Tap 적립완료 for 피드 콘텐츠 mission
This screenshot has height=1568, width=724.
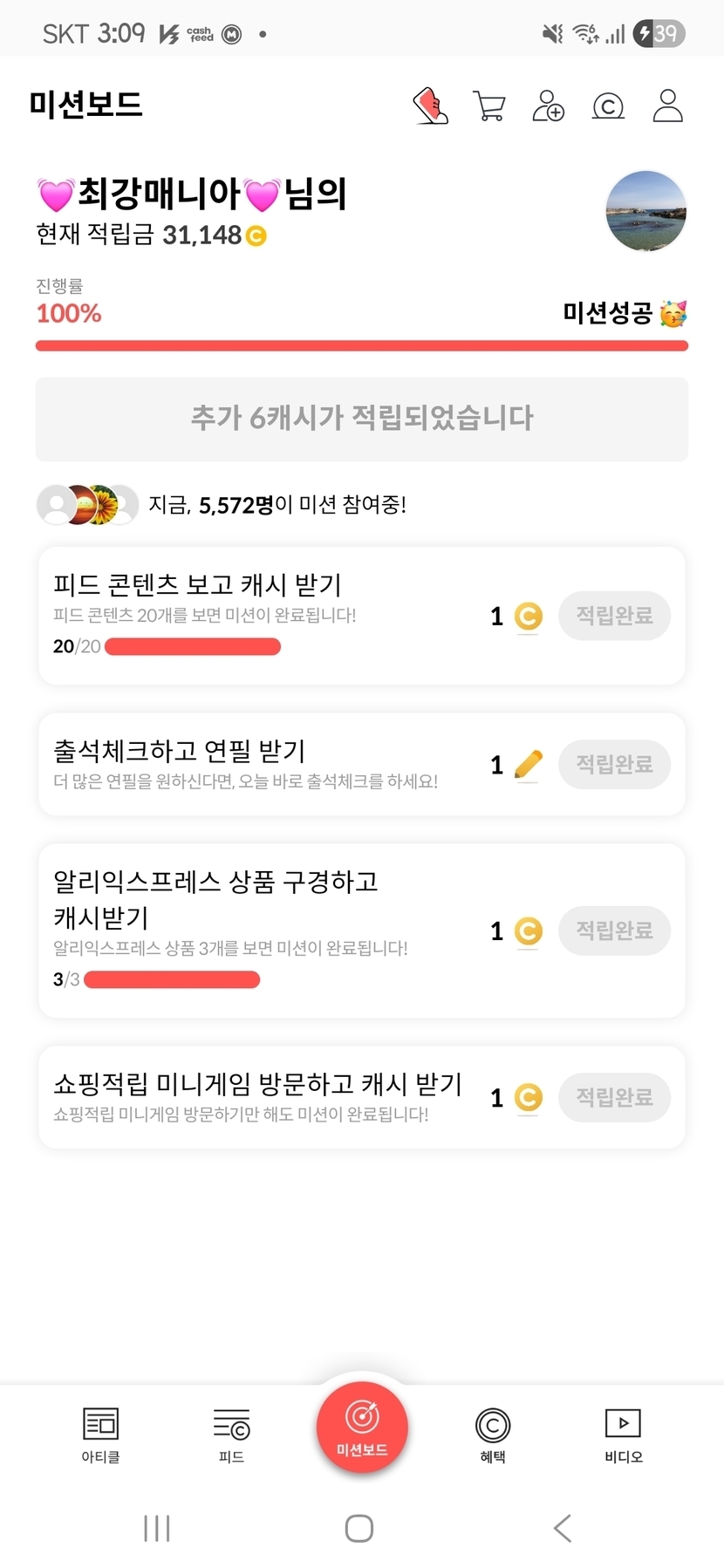[x=614, y=616]
